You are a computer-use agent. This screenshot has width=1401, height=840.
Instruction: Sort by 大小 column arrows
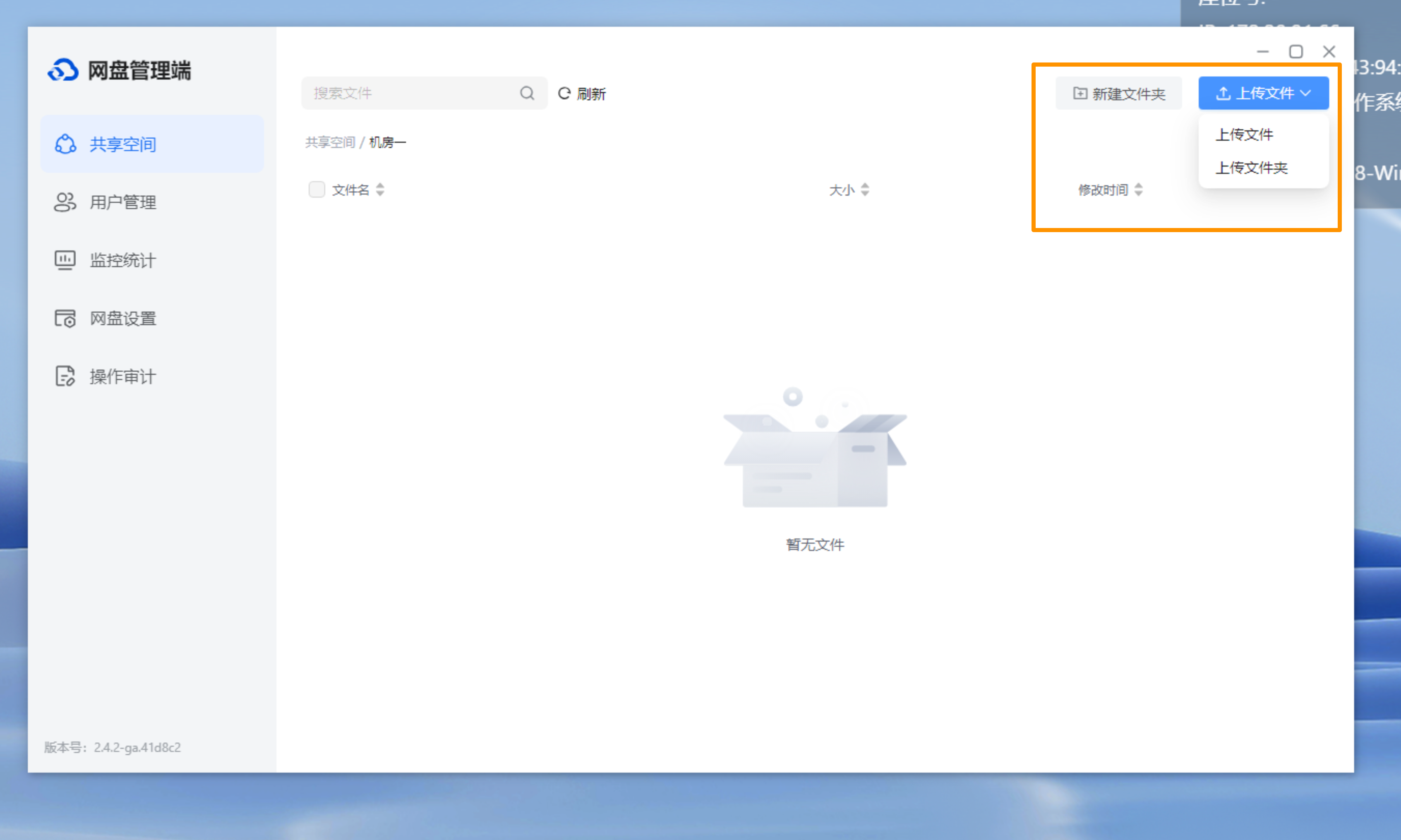(x=865, y=190)
